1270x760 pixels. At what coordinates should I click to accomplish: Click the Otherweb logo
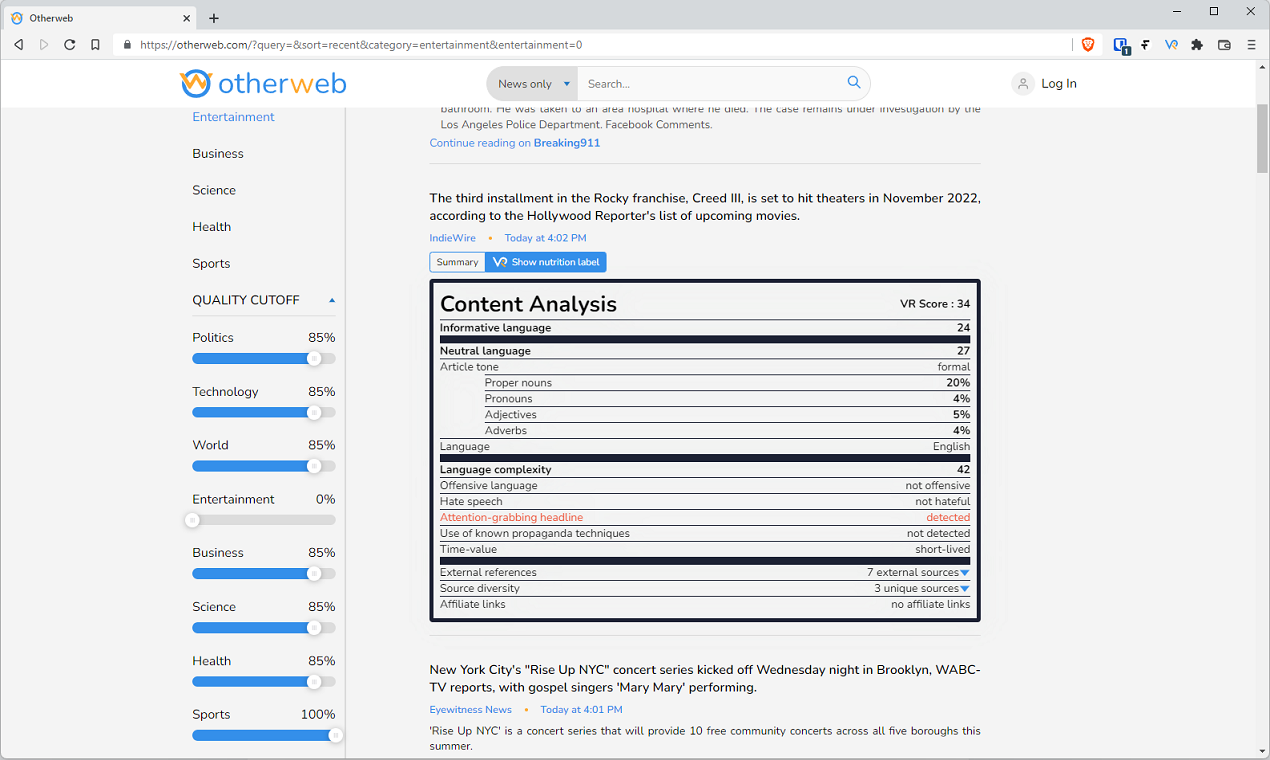click(264, 84)
